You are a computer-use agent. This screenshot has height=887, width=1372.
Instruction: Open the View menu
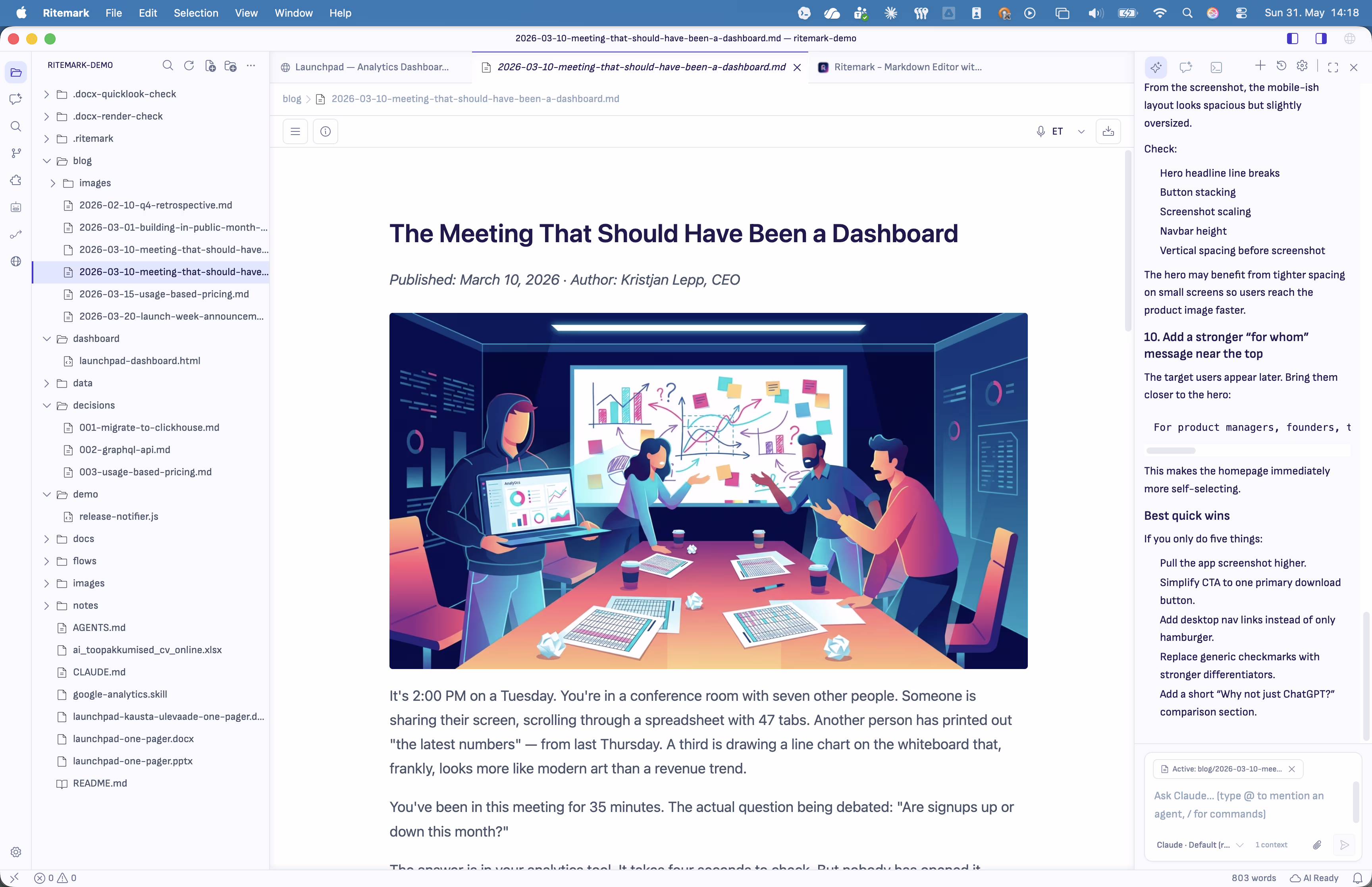(x=246, y=13)
